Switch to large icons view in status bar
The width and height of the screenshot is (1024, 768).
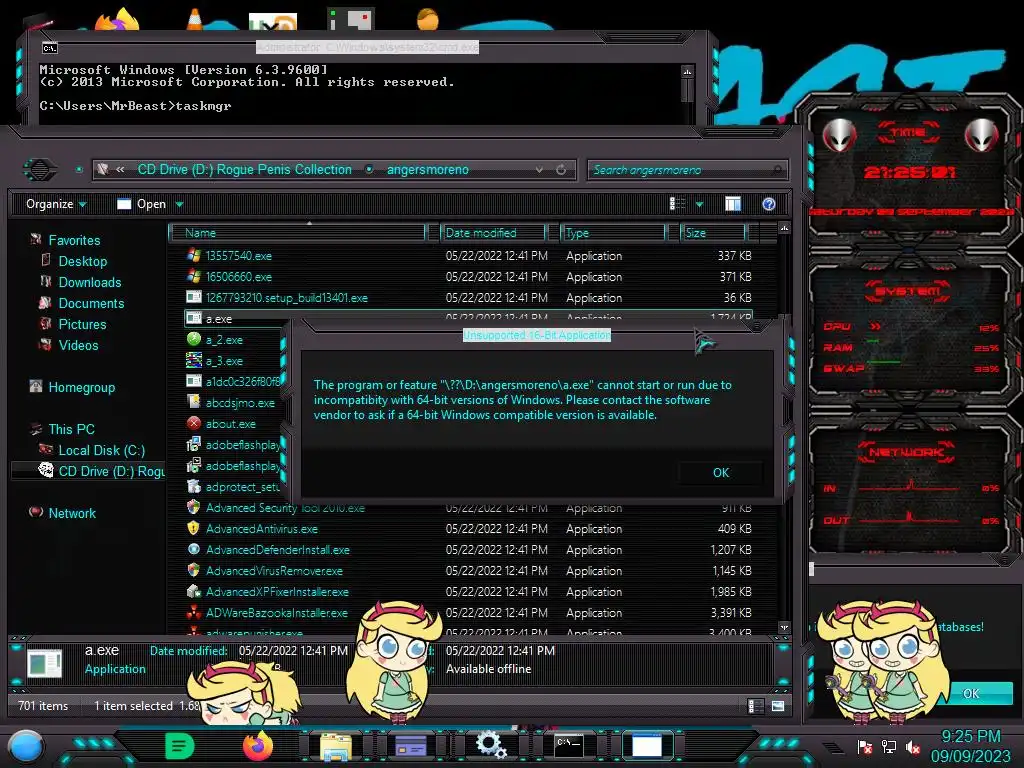click(x=778, y=706)
